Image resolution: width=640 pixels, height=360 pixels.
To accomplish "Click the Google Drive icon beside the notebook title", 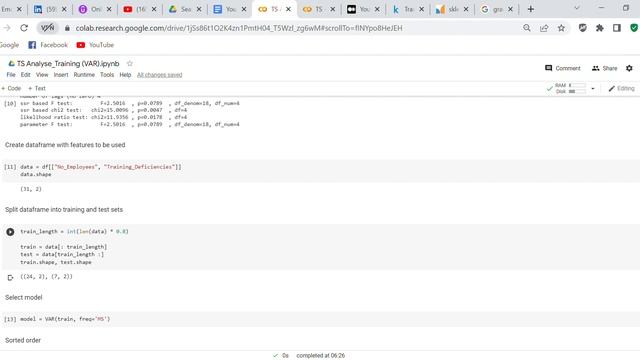I will click(11, 64).
